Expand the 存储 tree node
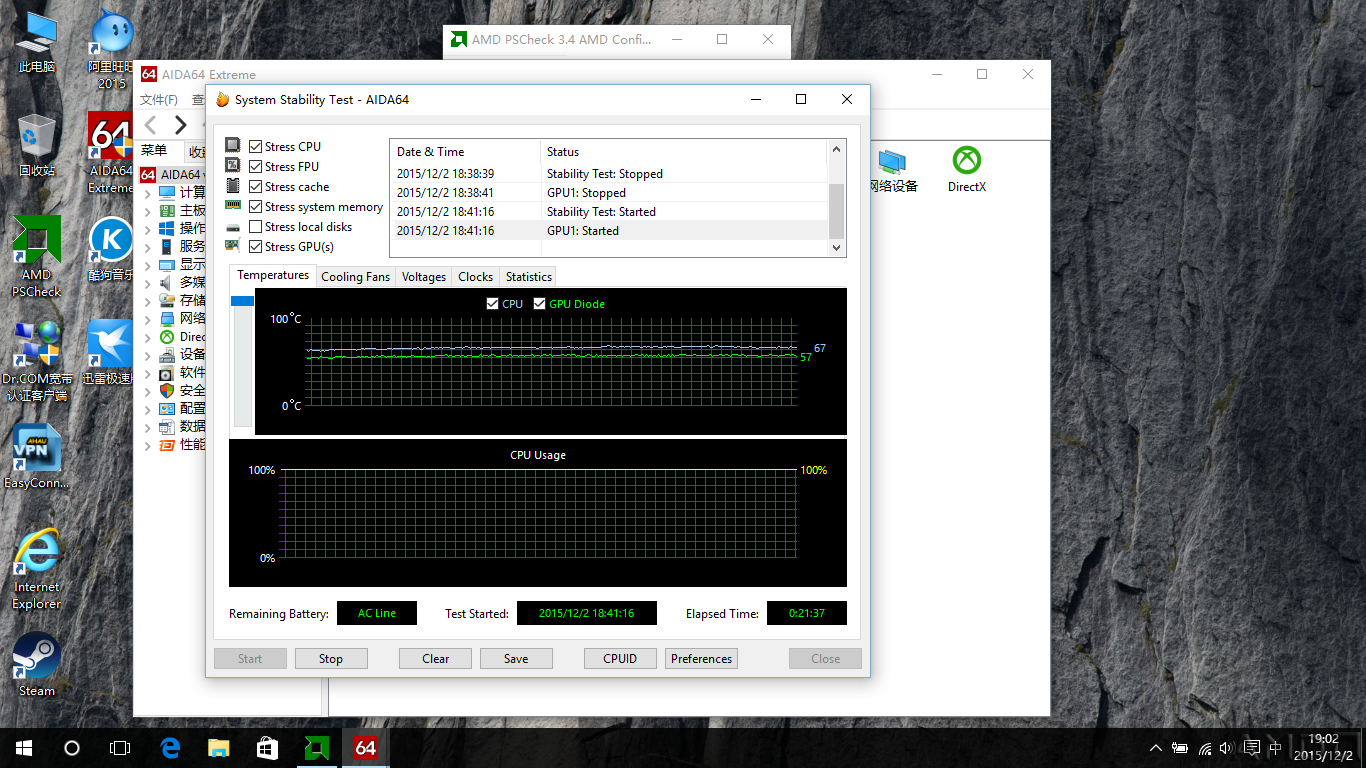1366x768 pixels. [x=148, y=301]
